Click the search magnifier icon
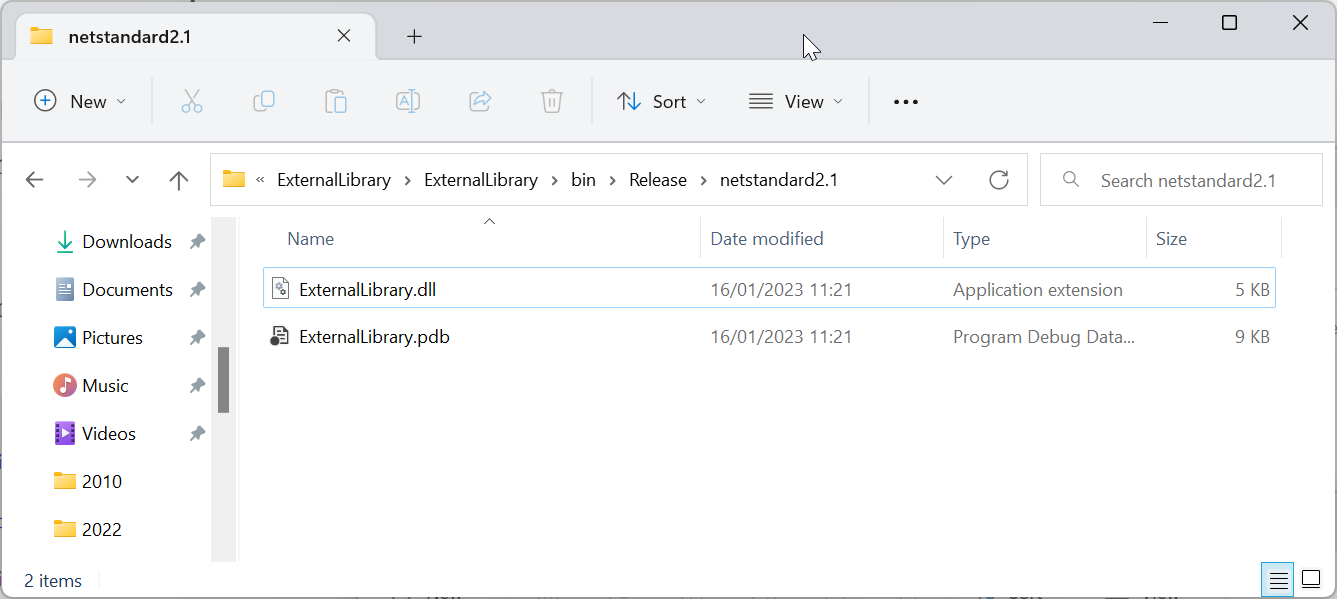1337x599 pixels. pos(1071,180)
